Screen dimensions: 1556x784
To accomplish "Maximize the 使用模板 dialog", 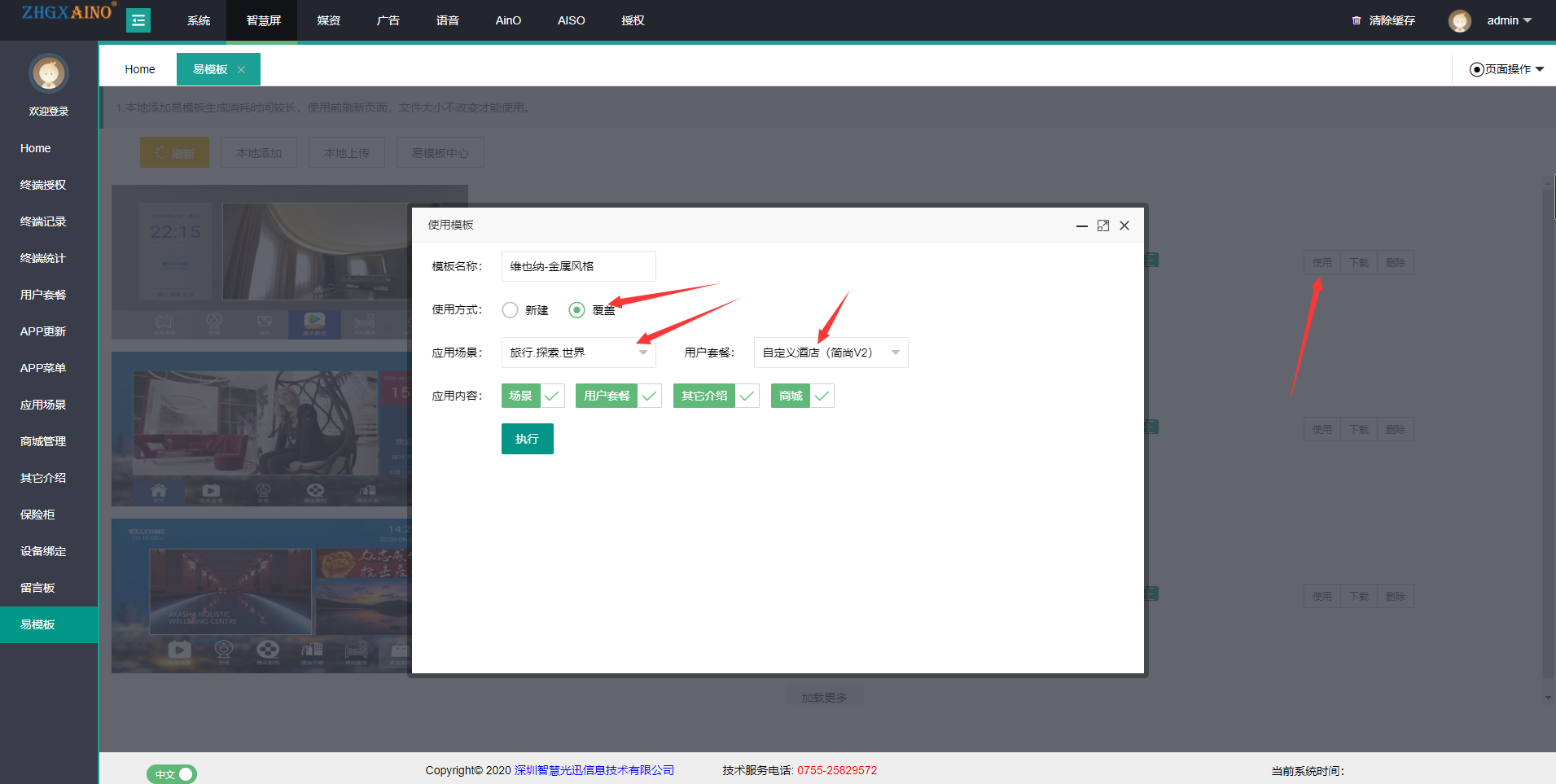I will pos(1102,226).
